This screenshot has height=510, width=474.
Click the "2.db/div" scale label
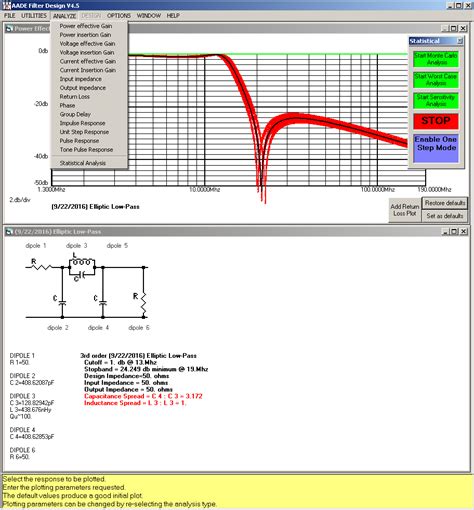coord(19,200)
